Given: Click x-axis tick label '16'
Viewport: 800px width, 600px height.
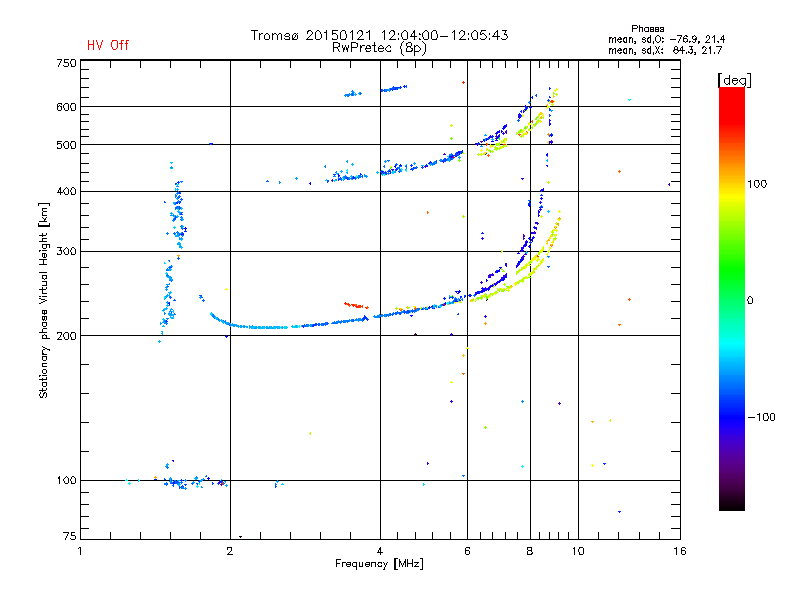Looking at the screenshot, I should point(680,551).
